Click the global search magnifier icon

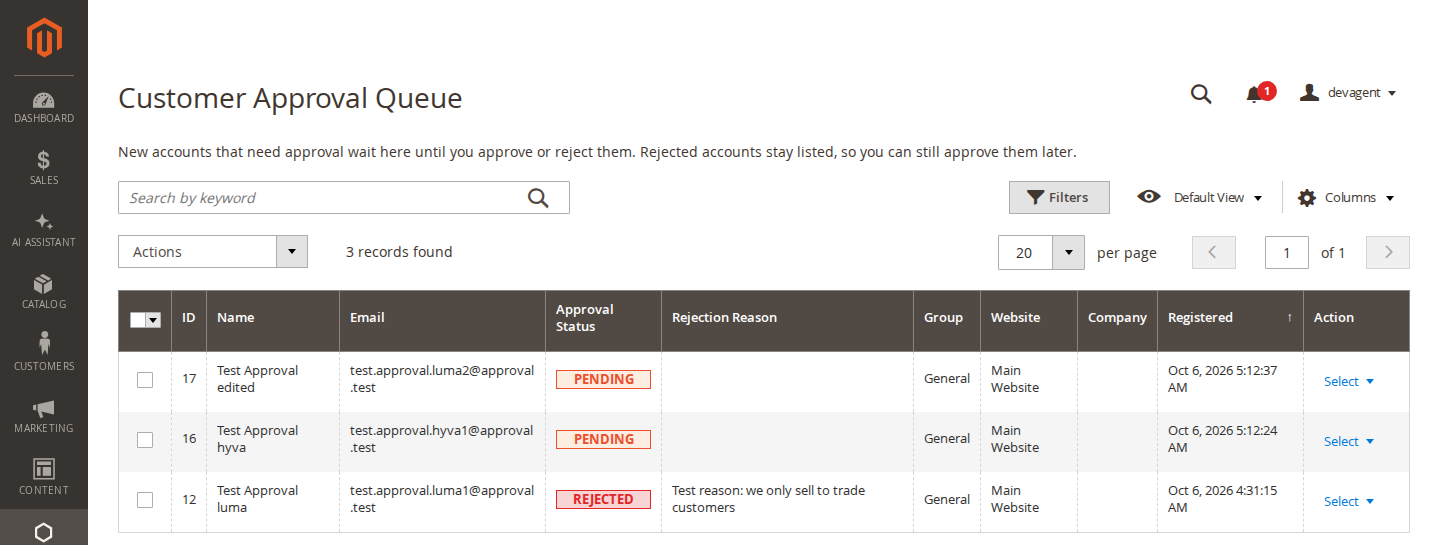pos(1201,94)
